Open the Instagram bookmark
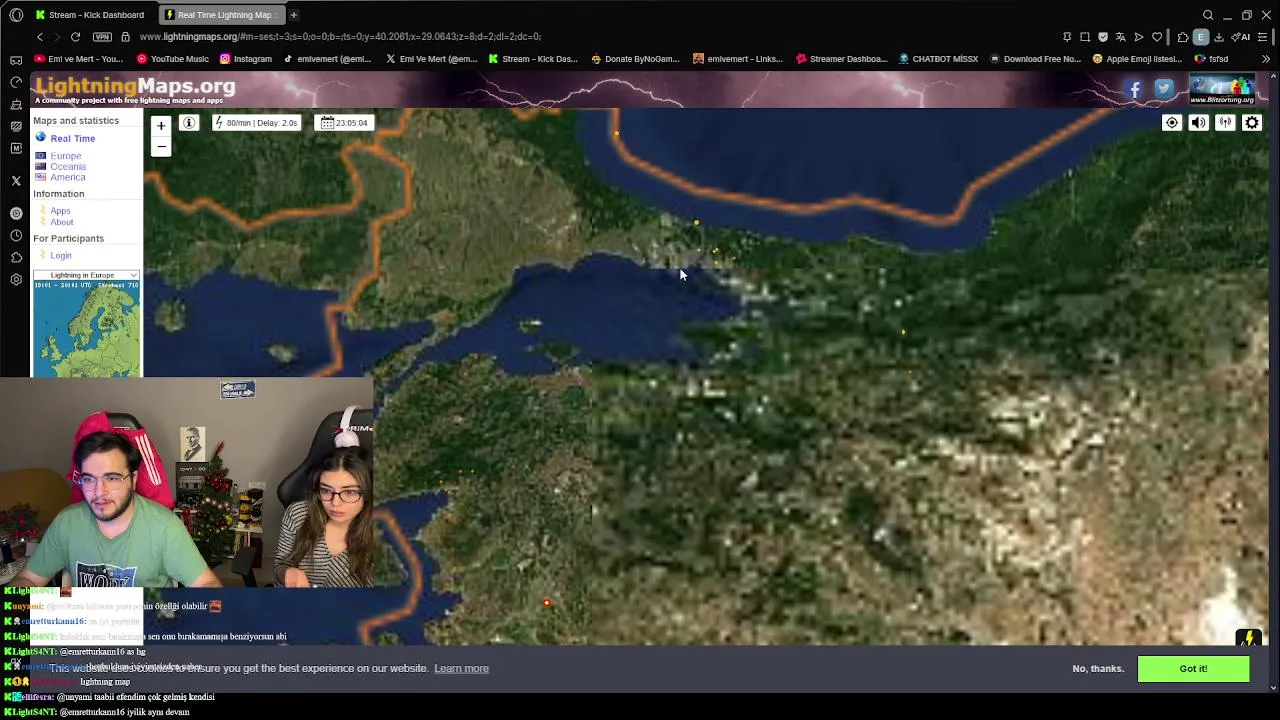This screenshot has width=1280, height=720. [246, 59]
